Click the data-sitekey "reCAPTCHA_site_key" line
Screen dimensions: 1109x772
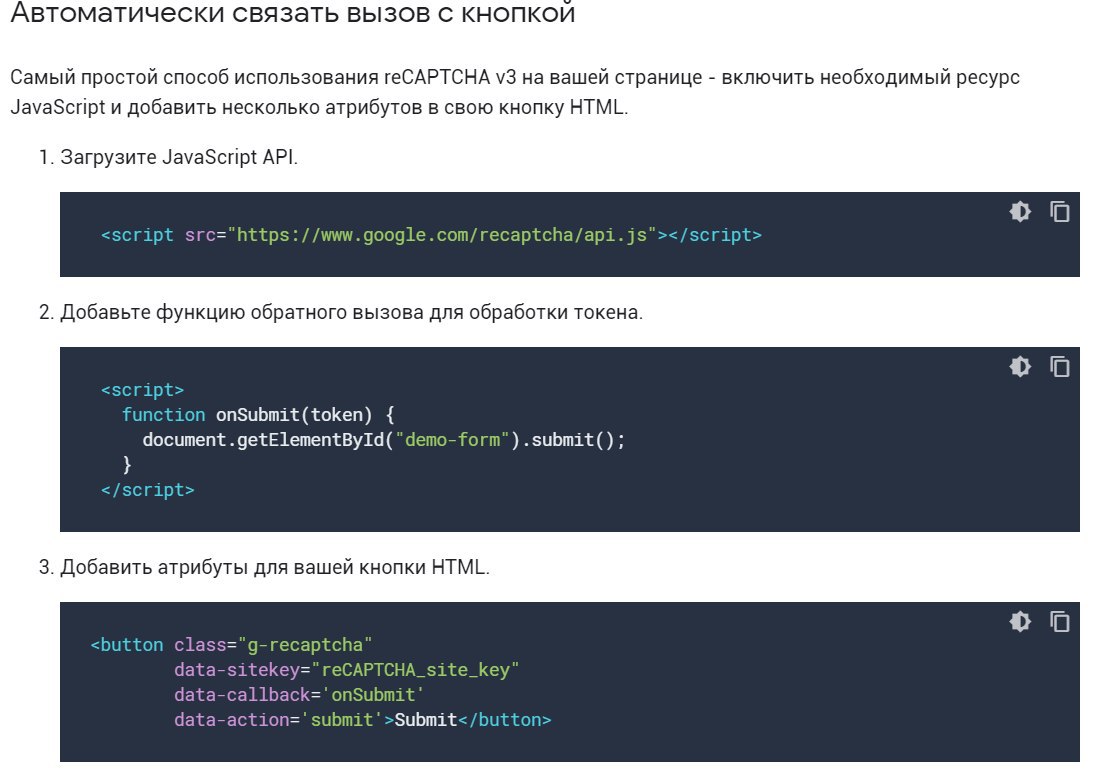(347, 669)
